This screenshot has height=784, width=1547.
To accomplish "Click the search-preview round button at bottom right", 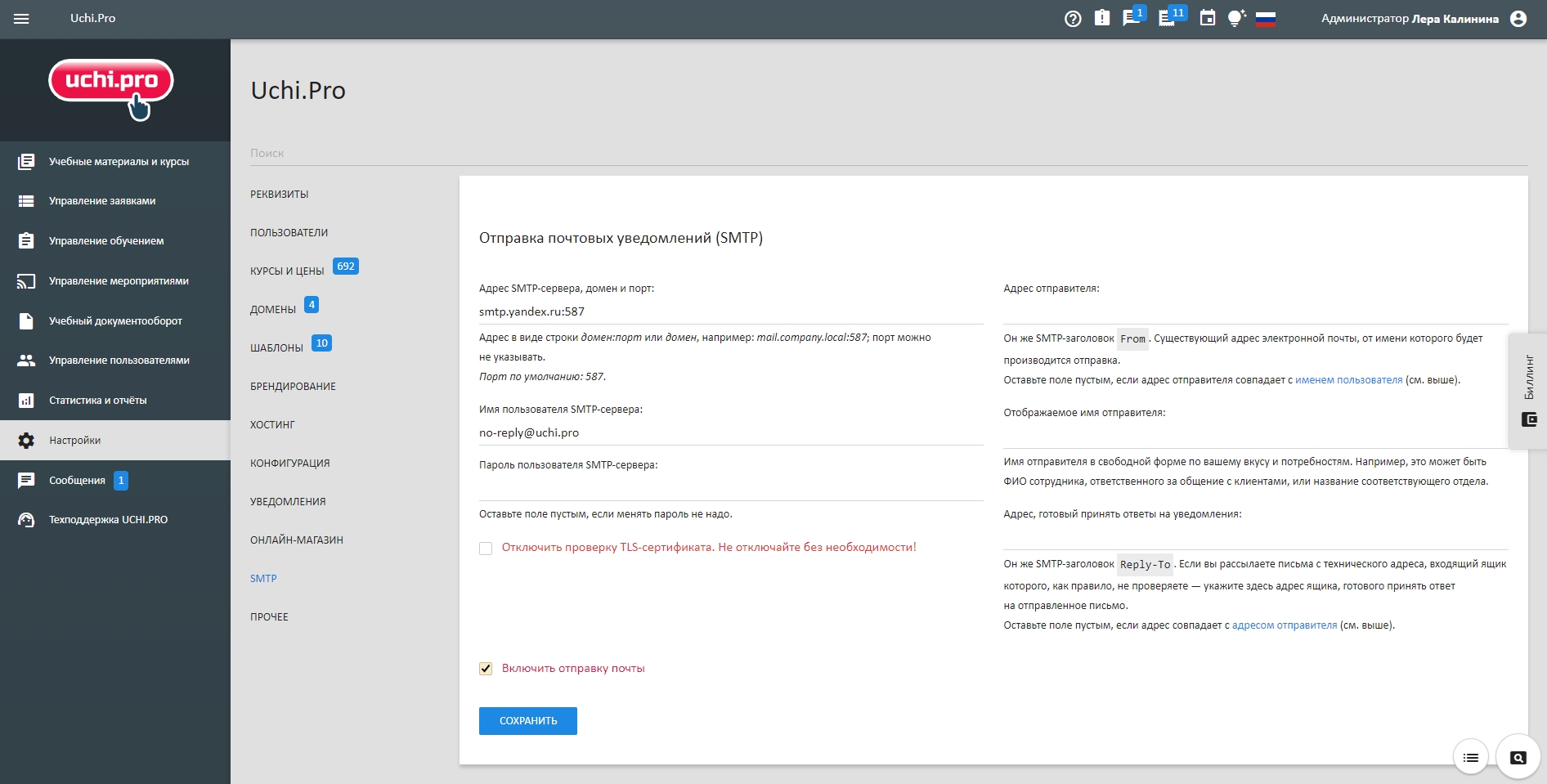I will point(1518,758).
